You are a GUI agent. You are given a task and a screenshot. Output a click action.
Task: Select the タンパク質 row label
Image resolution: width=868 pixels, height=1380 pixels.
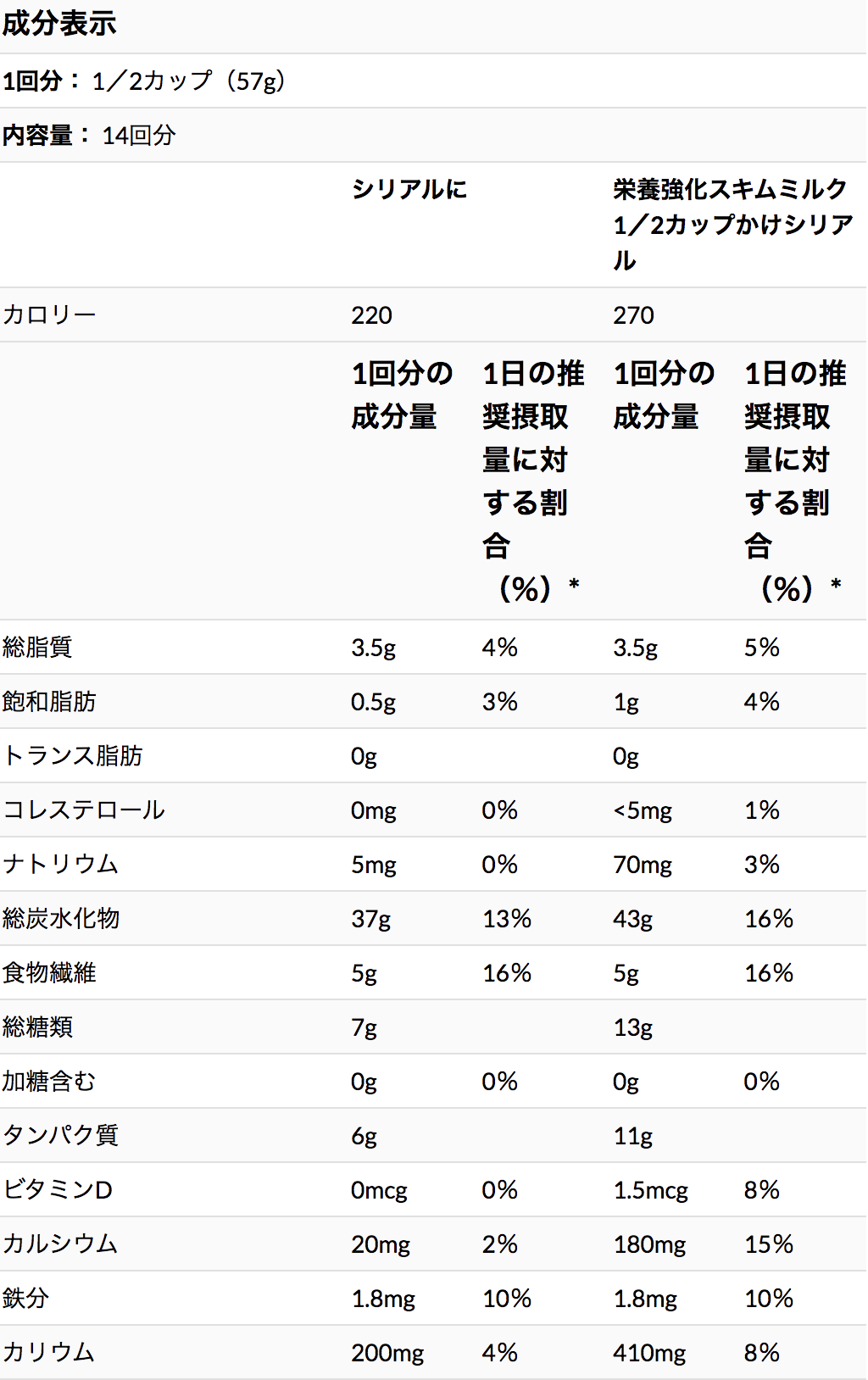61,1136
